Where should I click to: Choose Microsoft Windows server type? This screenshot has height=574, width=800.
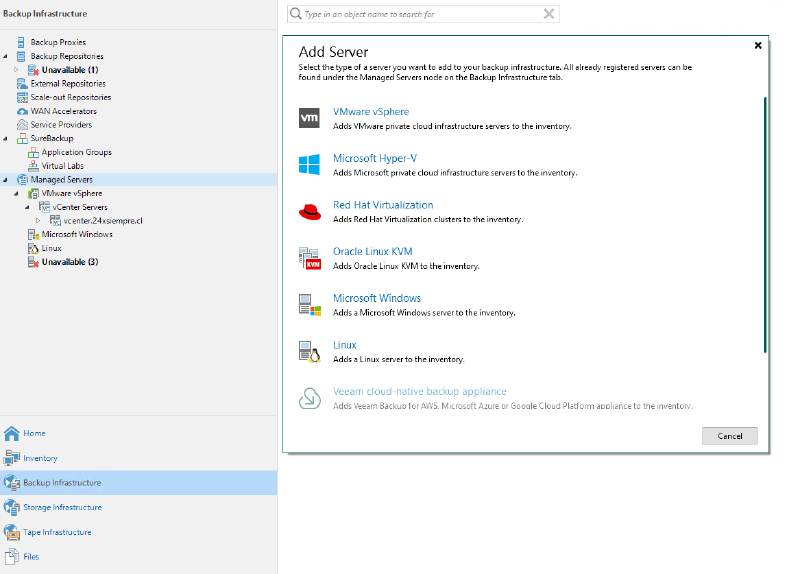click(377, 298)
